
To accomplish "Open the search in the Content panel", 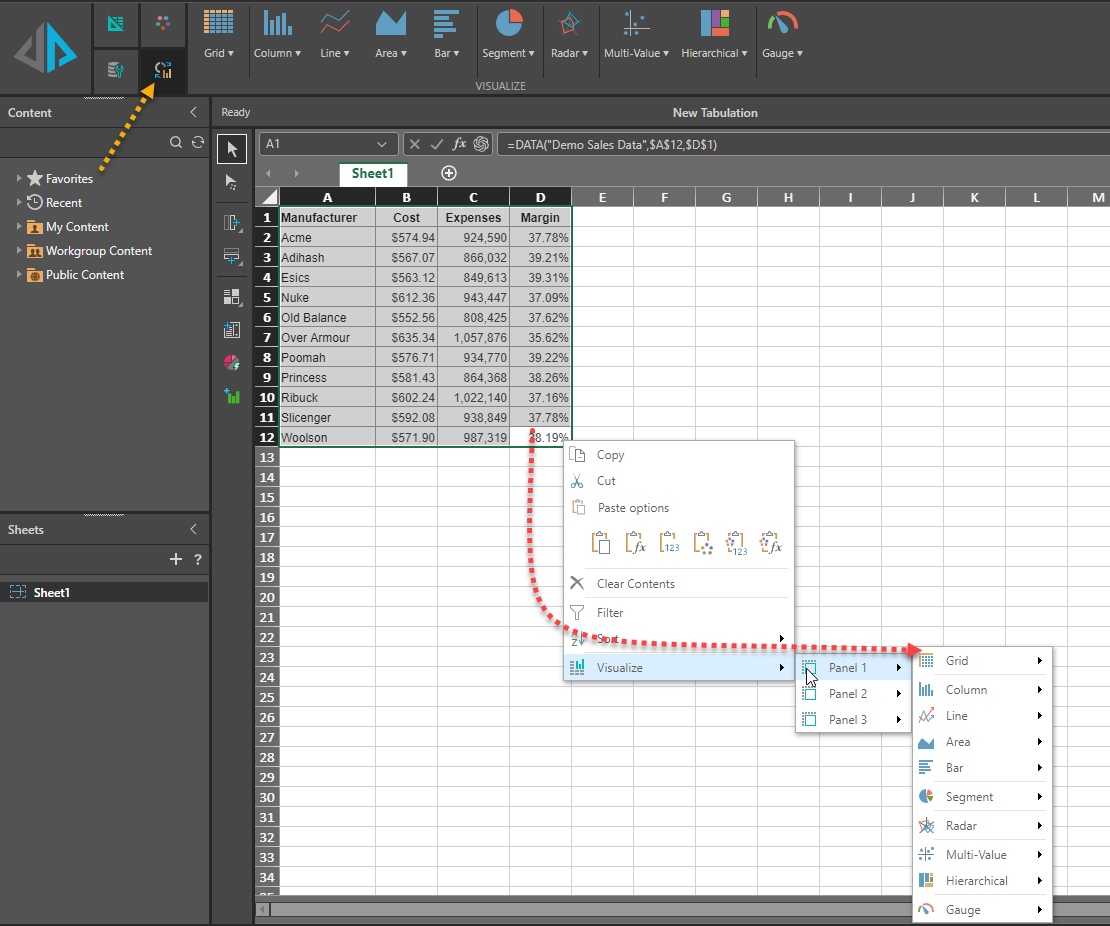I will [176, 143].
